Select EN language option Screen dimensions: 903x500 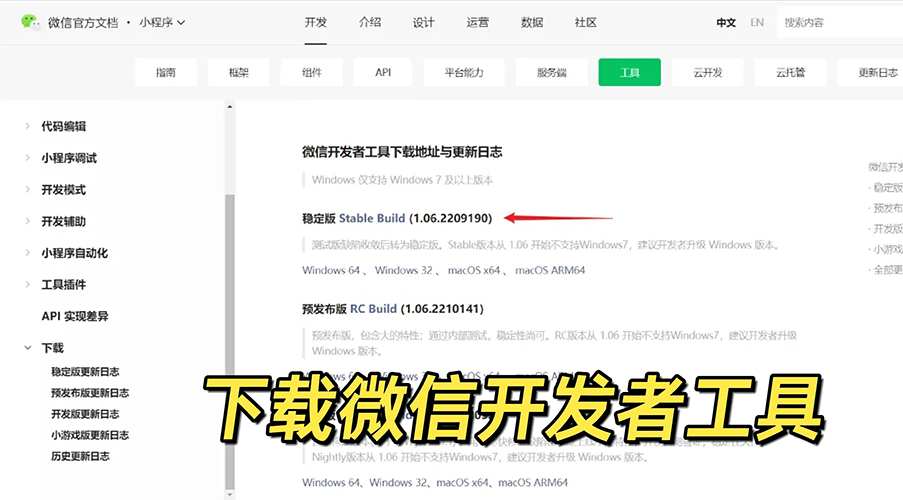coord(757,22)
